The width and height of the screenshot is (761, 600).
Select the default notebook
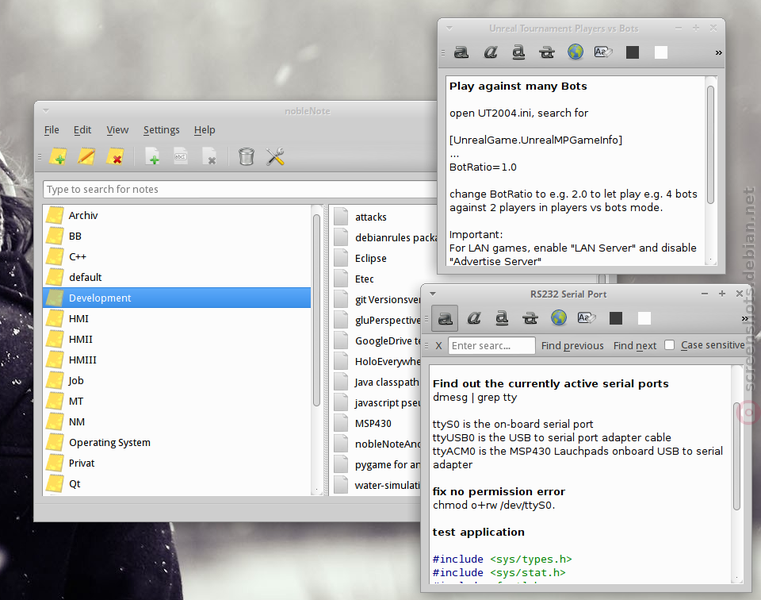pos(177,278)
